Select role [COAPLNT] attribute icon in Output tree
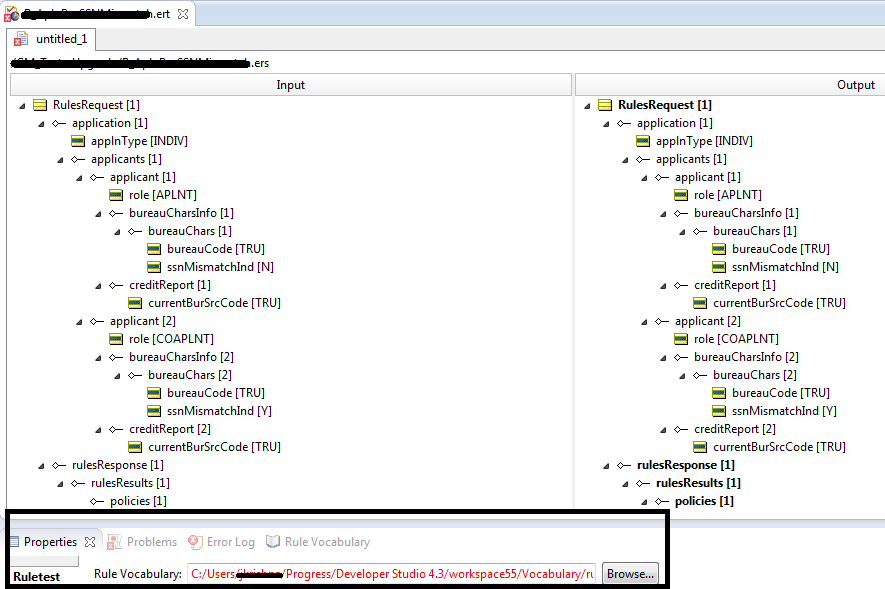This screenshot has height=589, width=885. 681,339
